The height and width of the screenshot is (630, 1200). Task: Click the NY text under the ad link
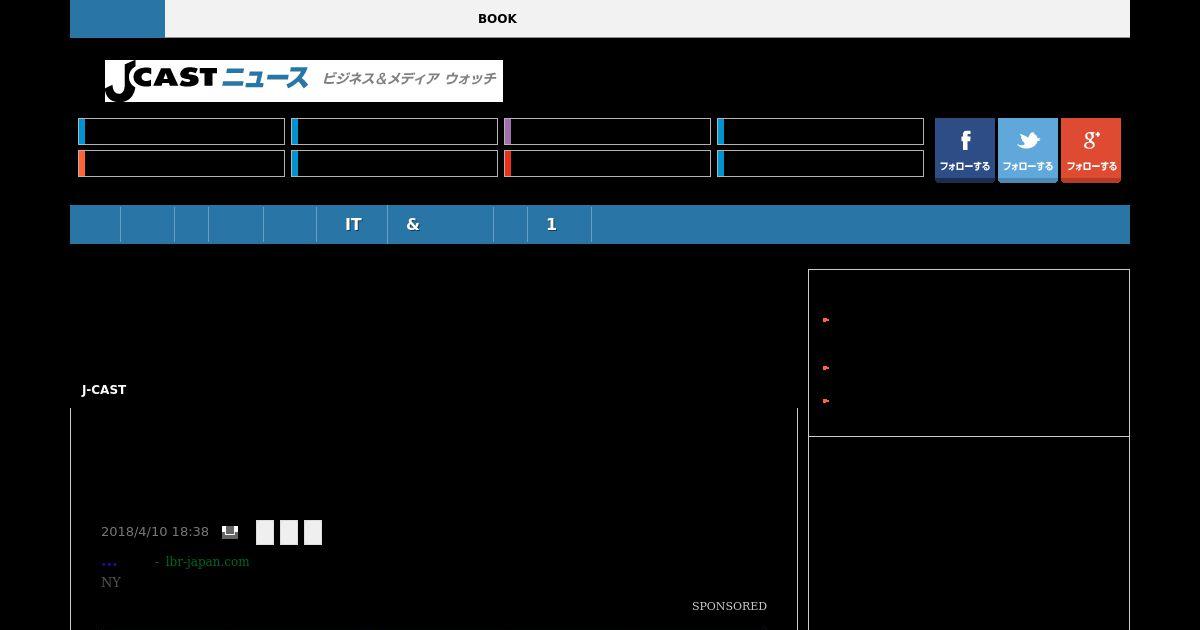point(111,582)
